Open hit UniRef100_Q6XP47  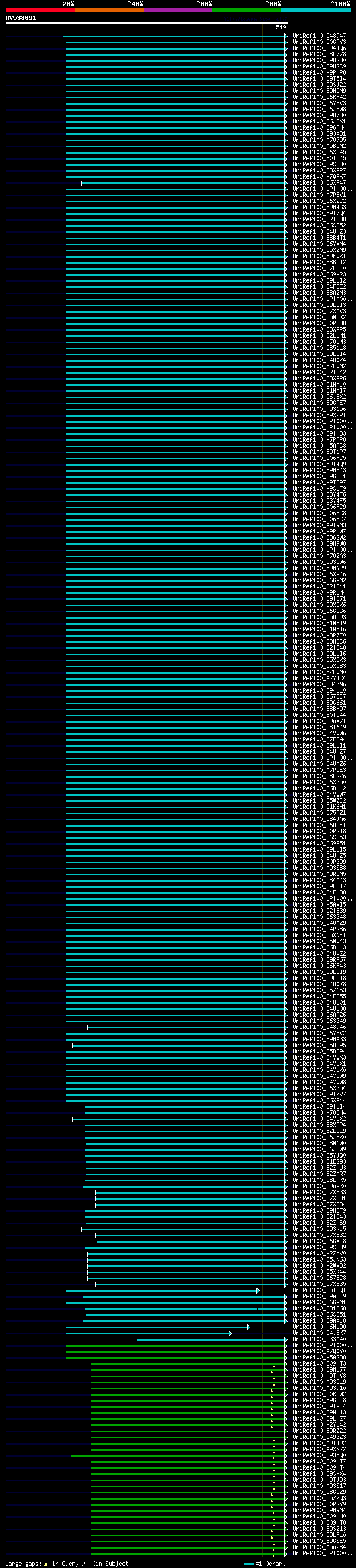319,182
